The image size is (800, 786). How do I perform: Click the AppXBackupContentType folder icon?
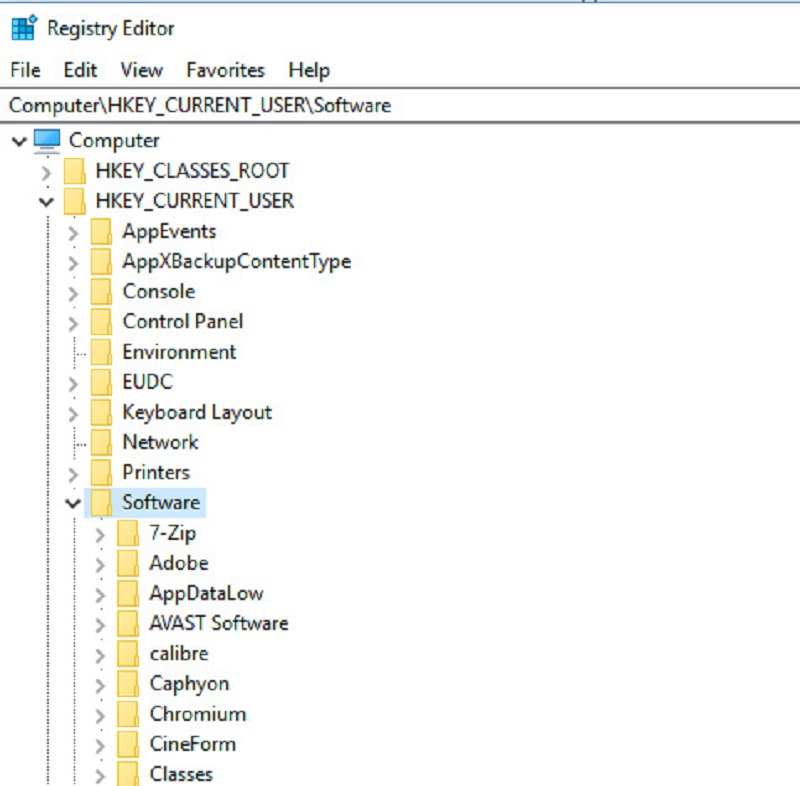[101, 262]
